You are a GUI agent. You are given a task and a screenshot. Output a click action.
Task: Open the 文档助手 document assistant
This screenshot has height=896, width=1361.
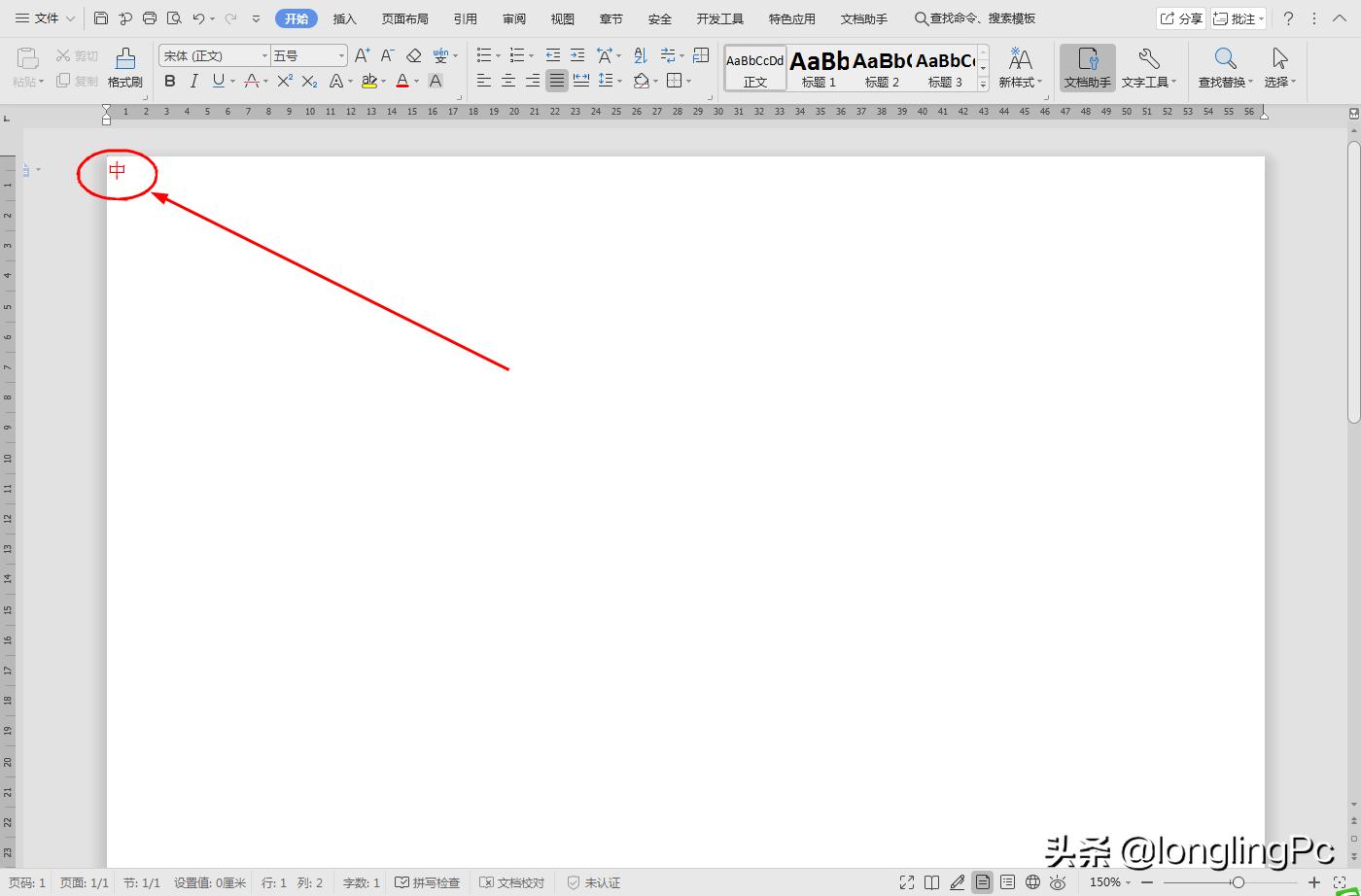pyautogui.click(x=1087, y=68)
